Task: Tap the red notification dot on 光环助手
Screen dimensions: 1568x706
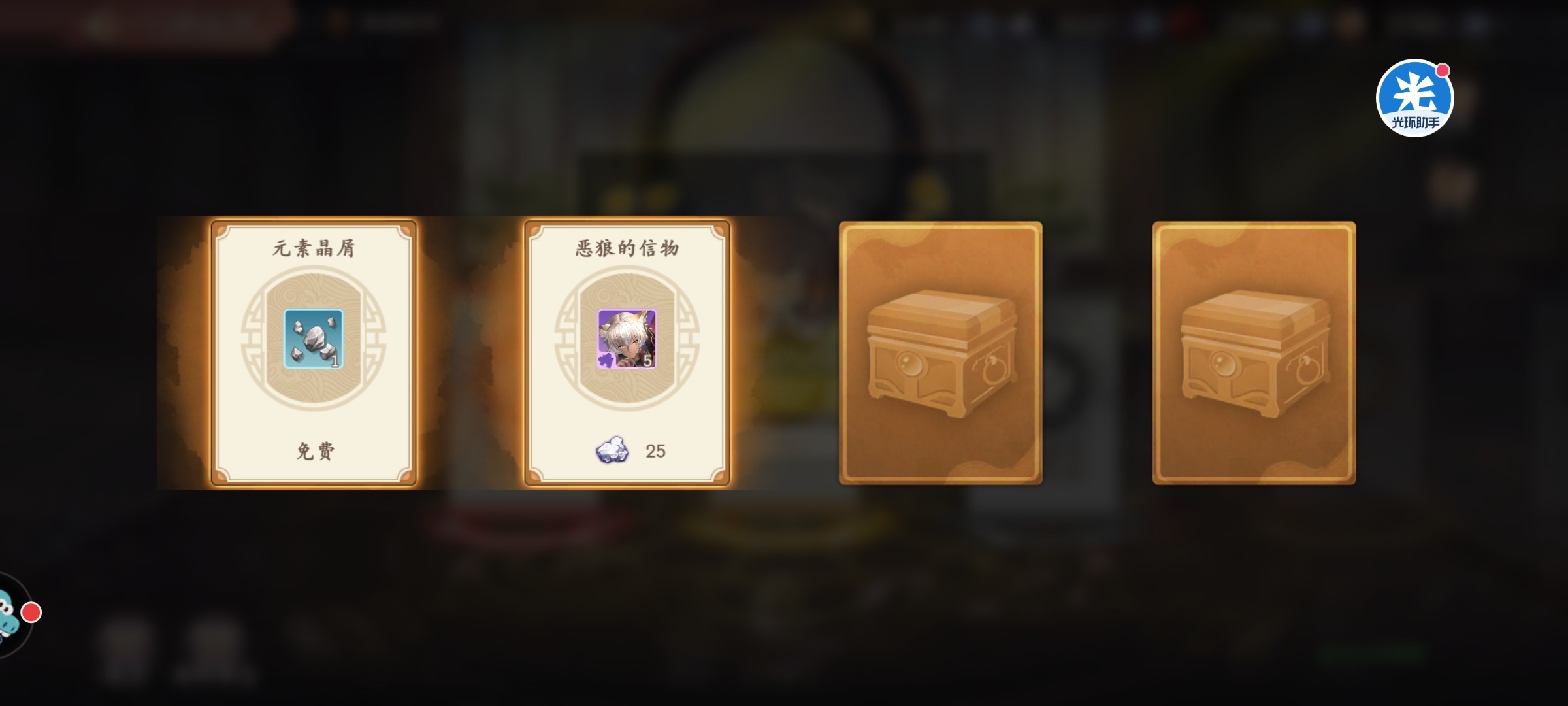Action: tap(1443, 70)
